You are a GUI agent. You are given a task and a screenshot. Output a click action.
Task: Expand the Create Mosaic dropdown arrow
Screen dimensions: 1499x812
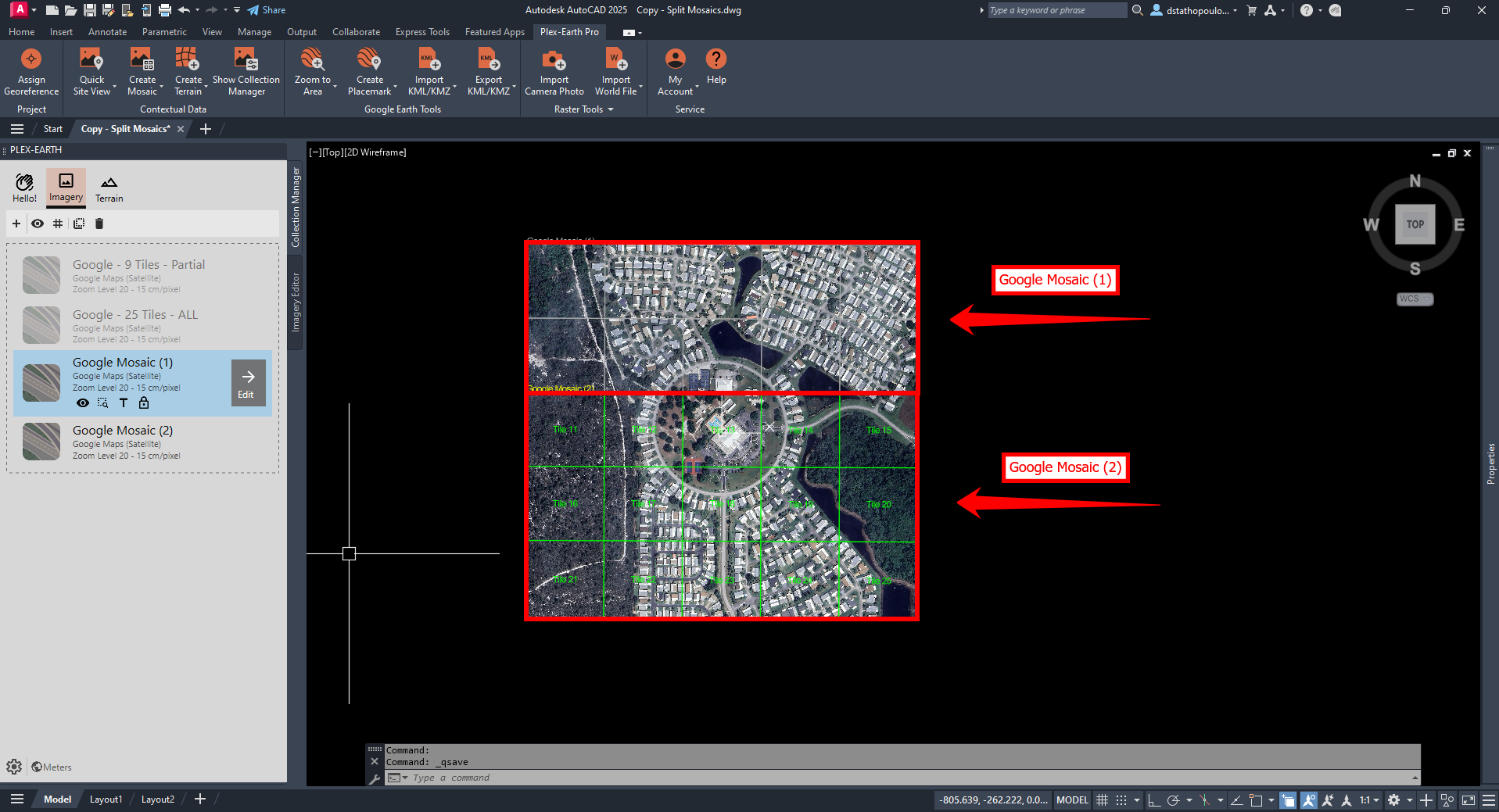(x=162, y=86)
